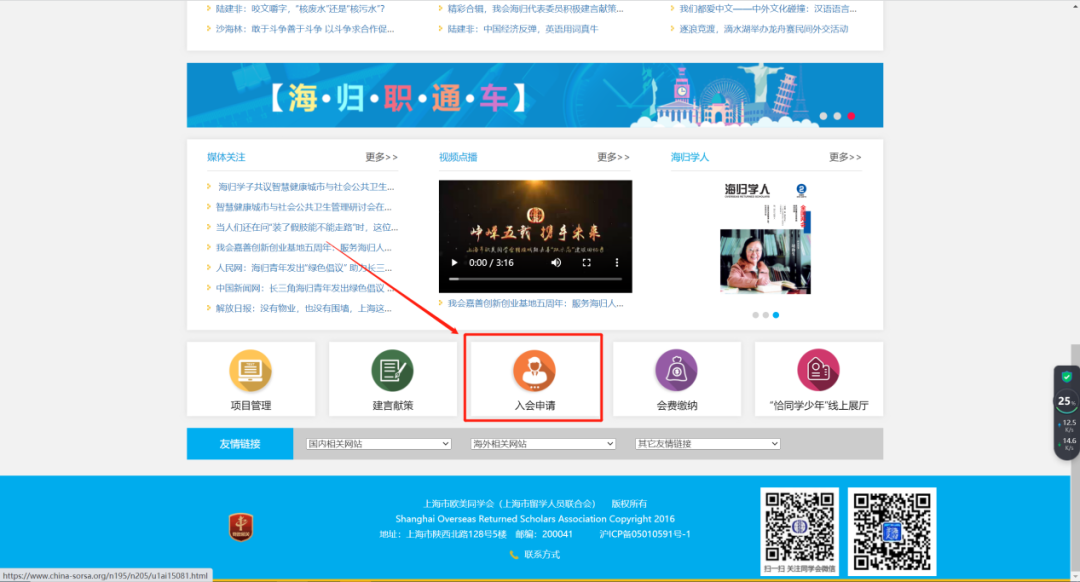The image size is (1080, 582).
Task: Select first dot of 海归学人 carousel
Action: click(x=754, y=315)
